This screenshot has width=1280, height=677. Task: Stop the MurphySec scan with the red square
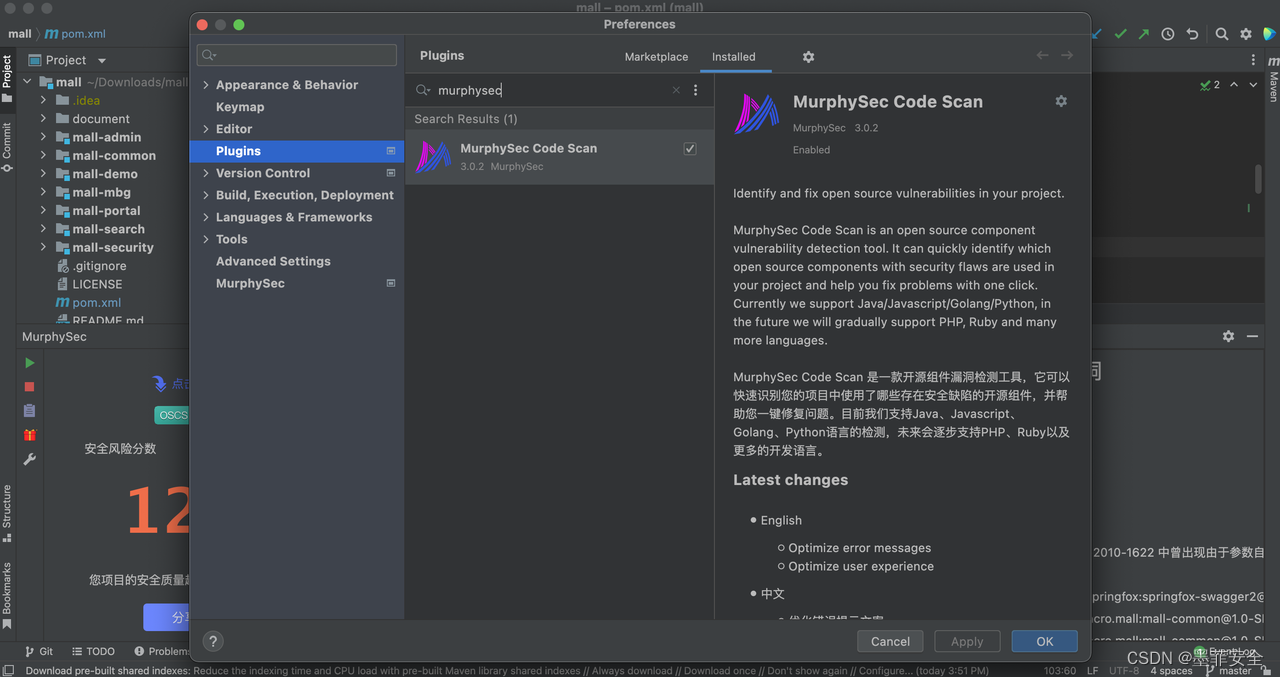pyautogui.click(x=30, y=387)
